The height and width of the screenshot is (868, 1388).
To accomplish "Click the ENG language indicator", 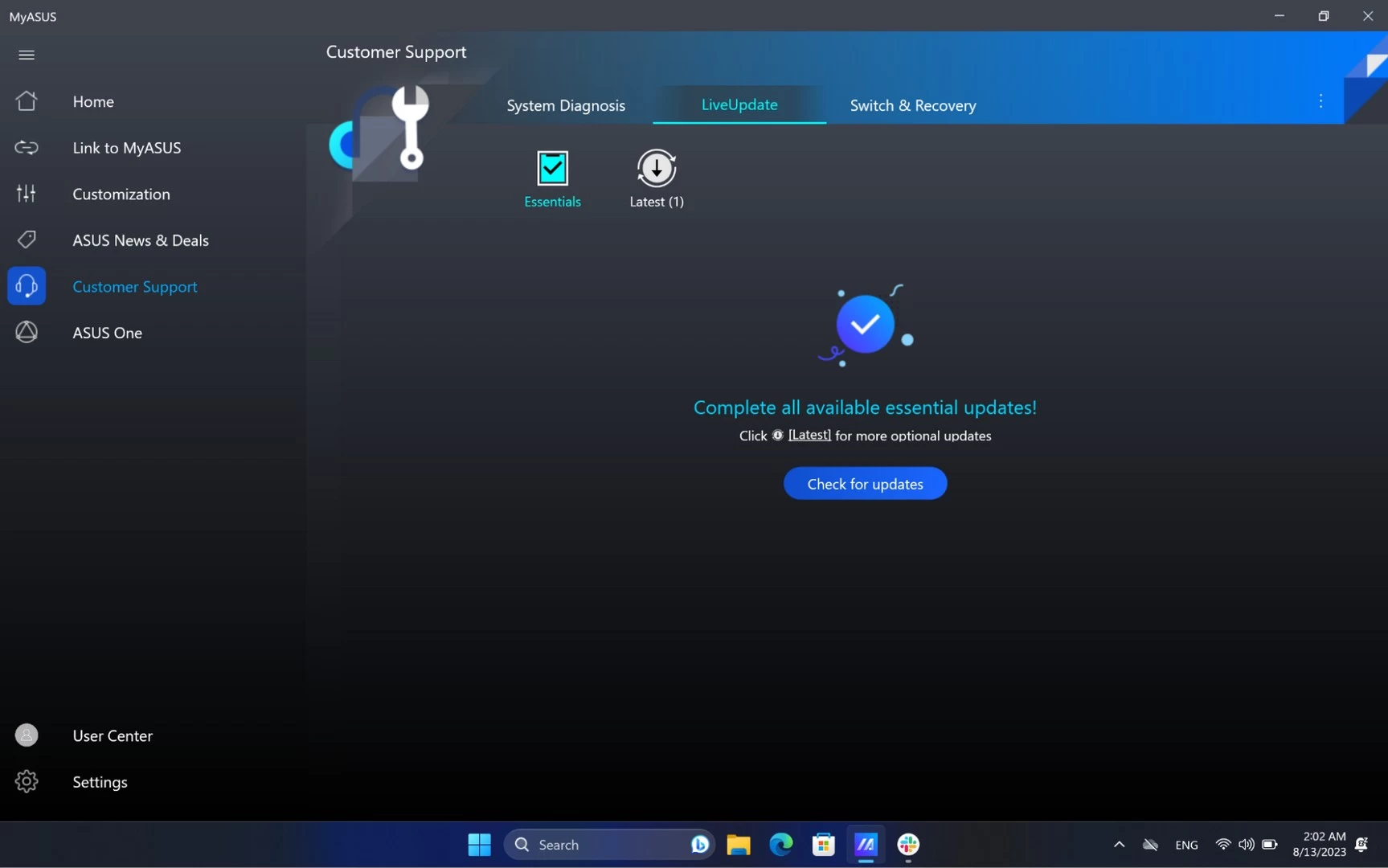I will coord(1186,845).
